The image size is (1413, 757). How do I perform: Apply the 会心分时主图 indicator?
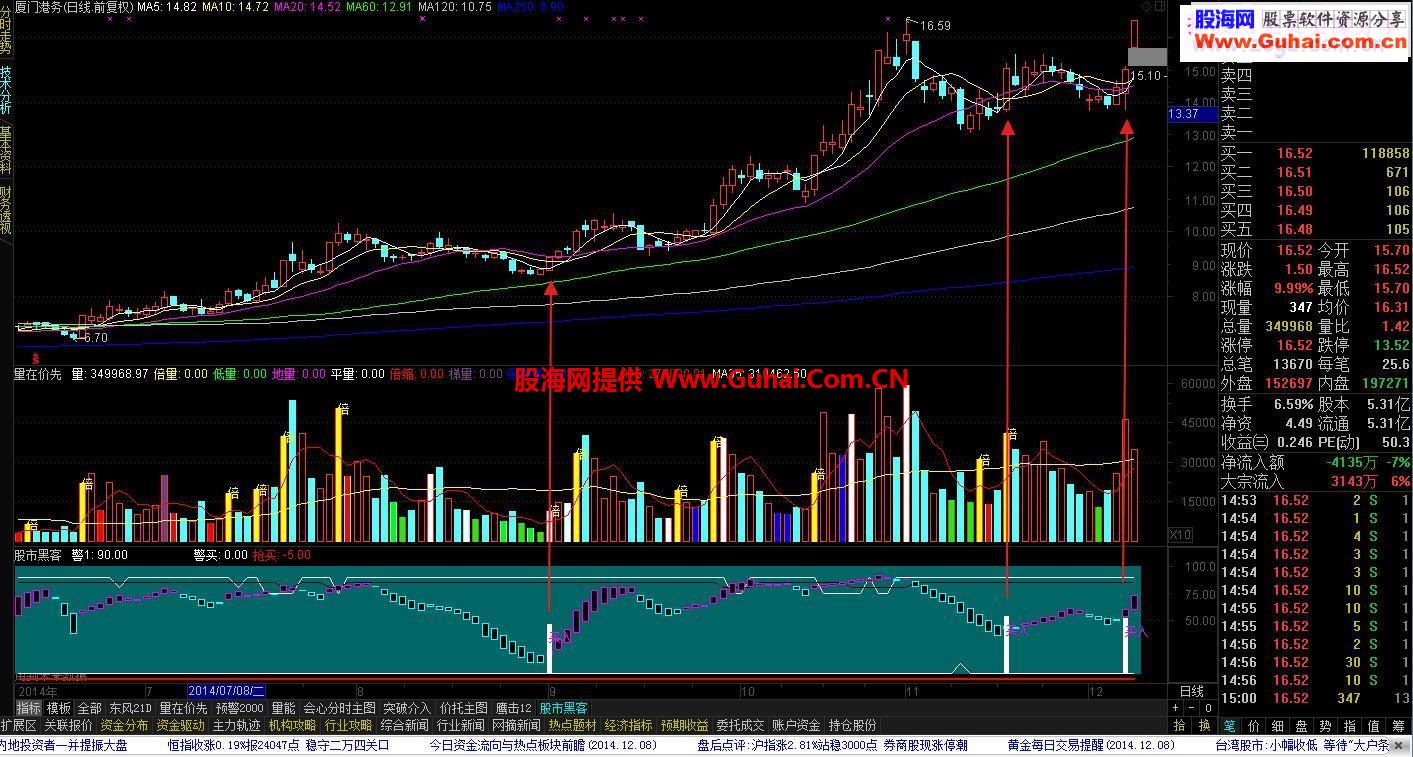340,708
